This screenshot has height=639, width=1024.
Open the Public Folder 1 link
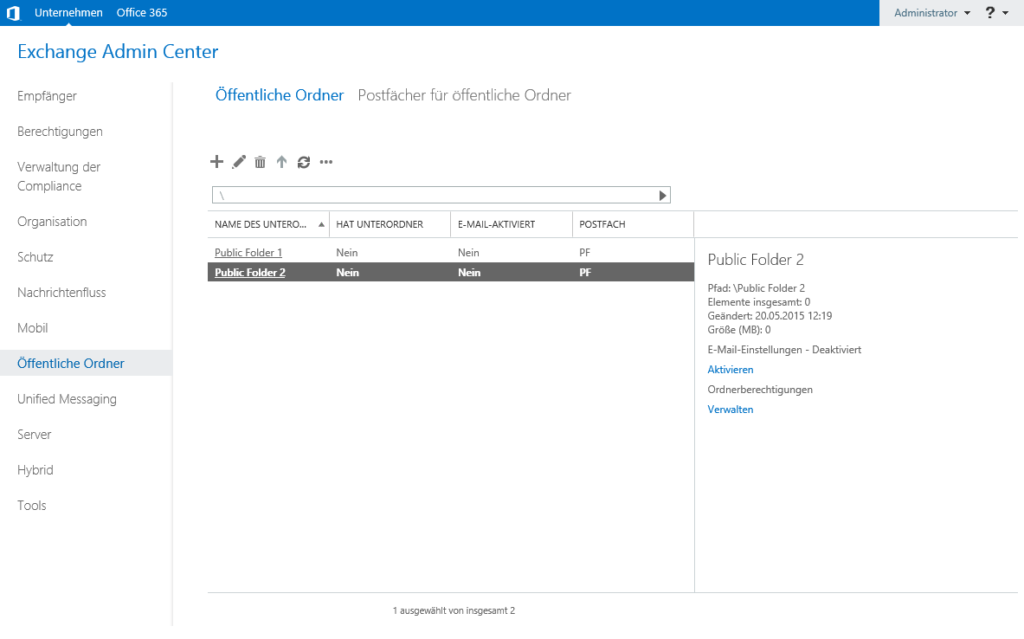248,253
